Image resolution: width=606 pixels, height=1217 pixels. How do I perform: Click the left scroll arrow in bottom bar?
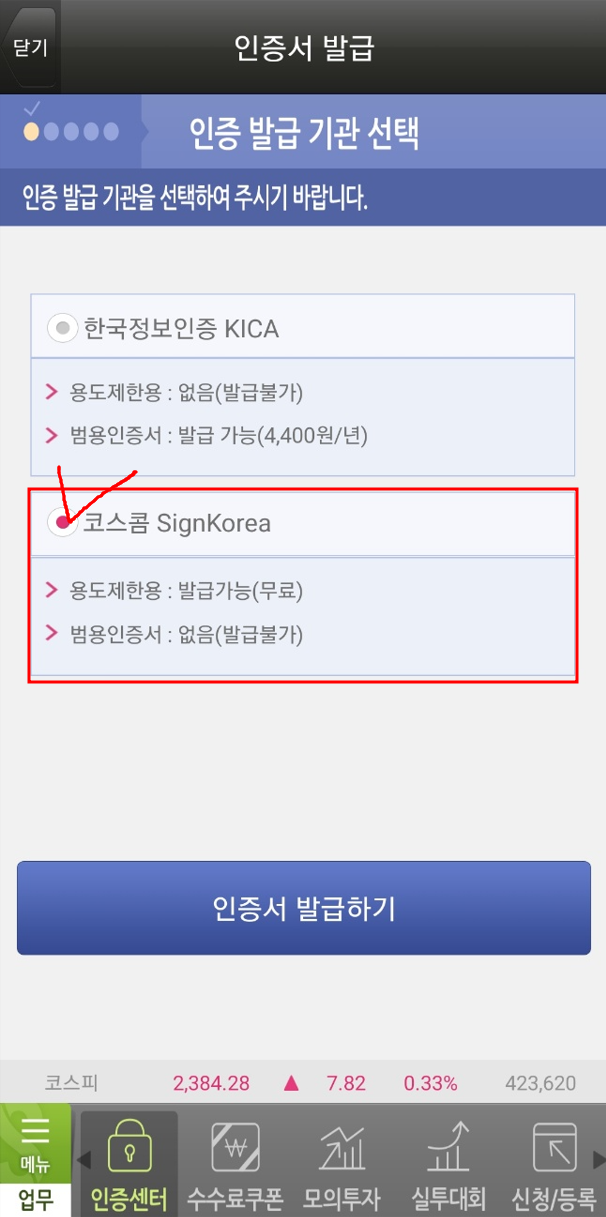click(x=84, y=1160)
